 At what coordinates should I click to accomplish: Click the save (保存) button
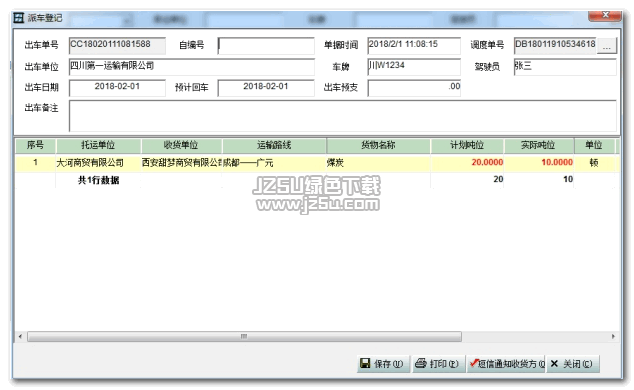tap(383, 364)
